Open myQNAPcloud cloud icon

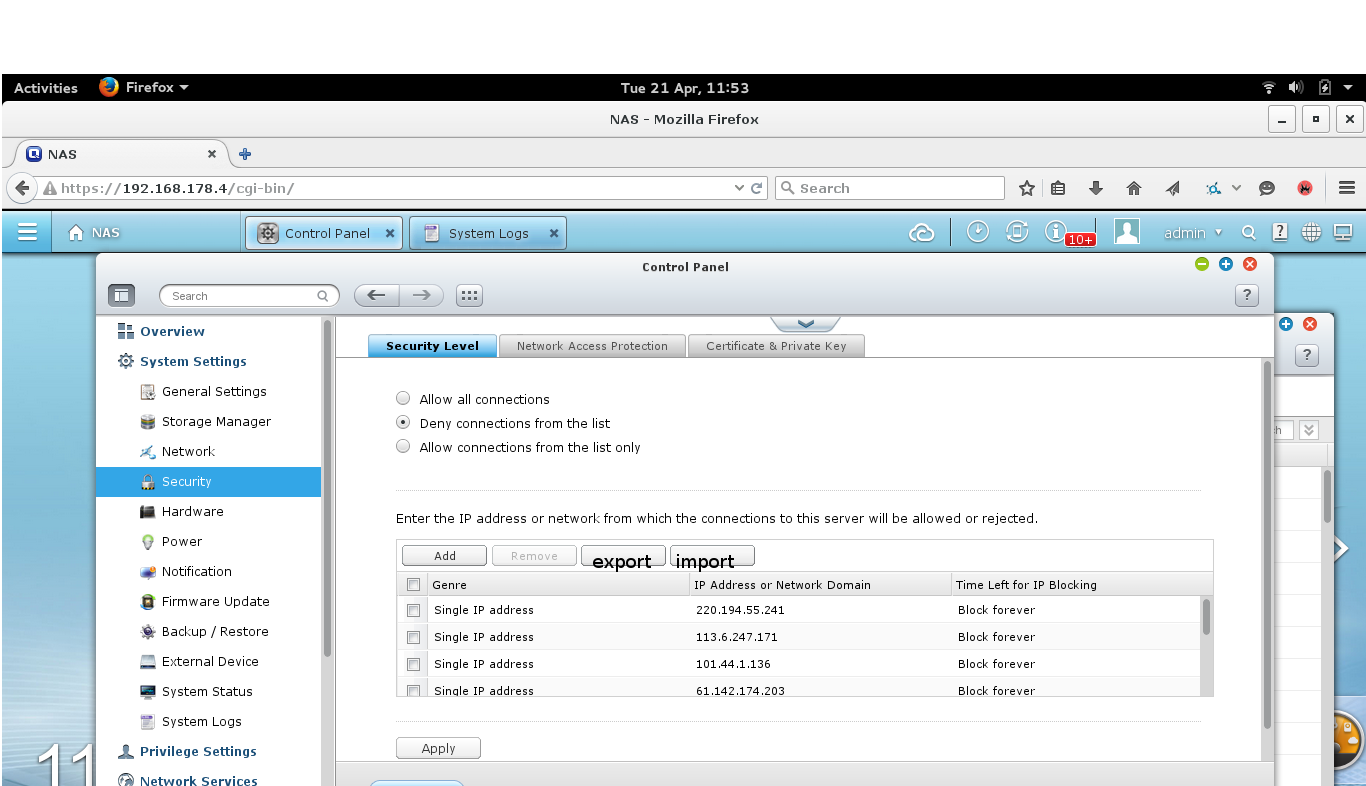coord(921,233)
